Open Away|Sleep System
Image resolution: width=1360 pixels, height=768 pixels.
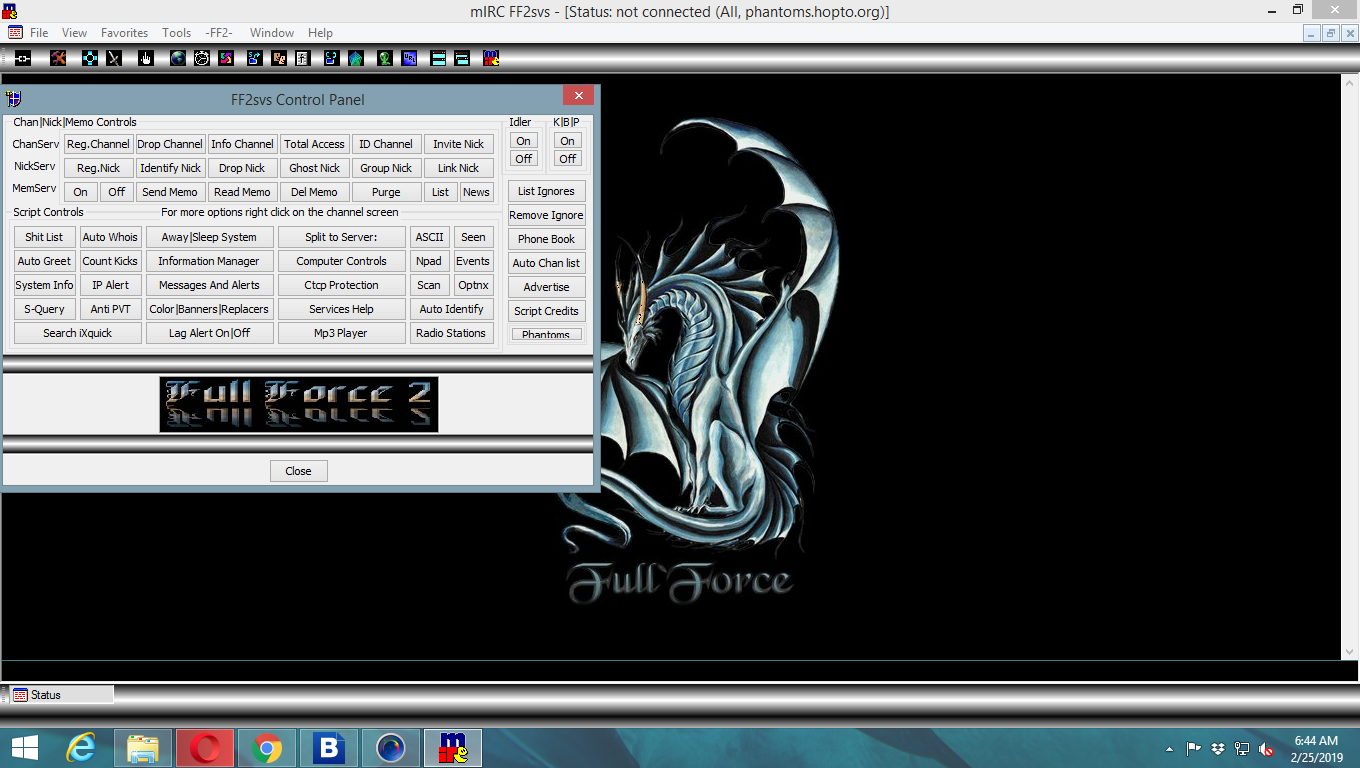210,237
